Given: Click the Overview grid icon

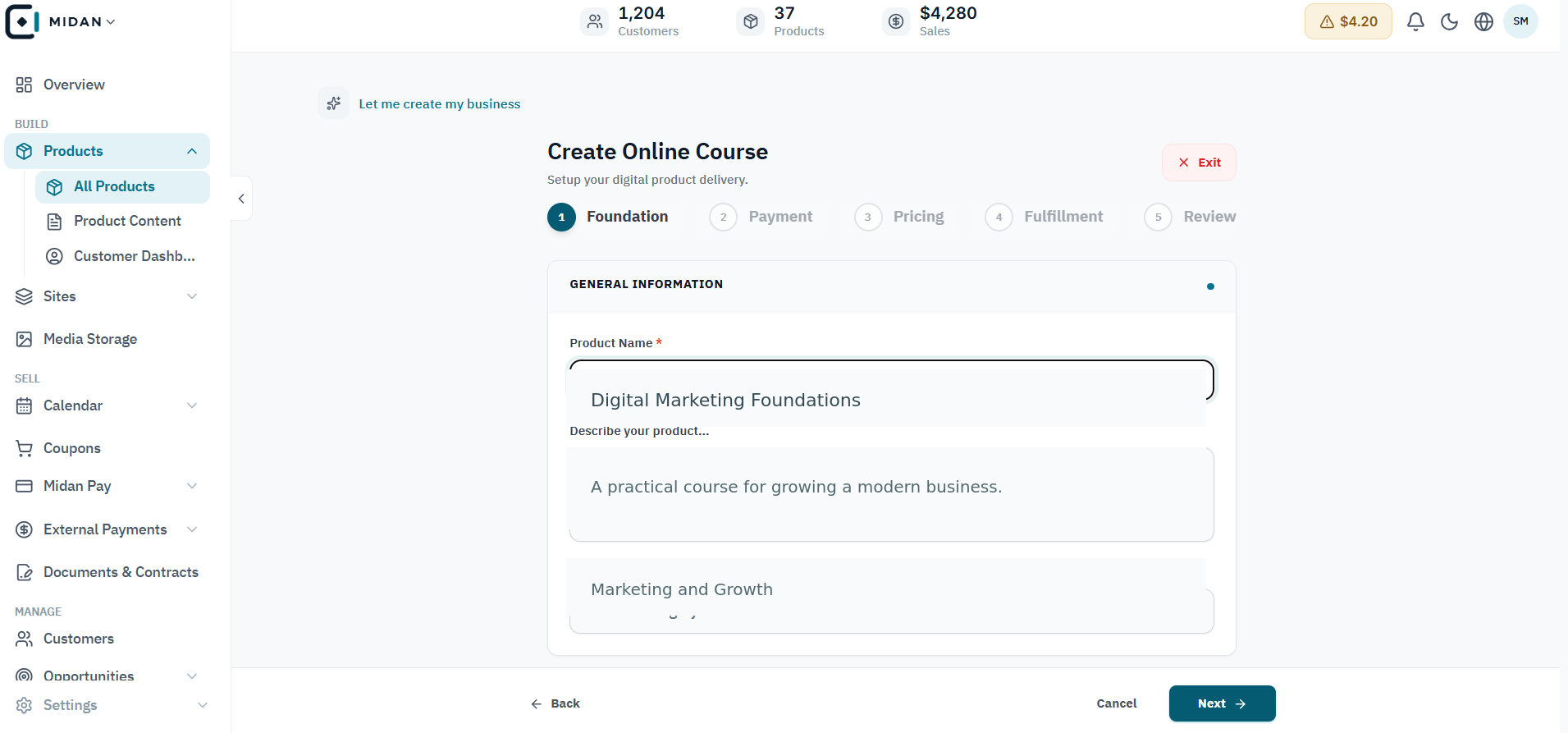Looking at the screenshot, I should tap(24, 85).
